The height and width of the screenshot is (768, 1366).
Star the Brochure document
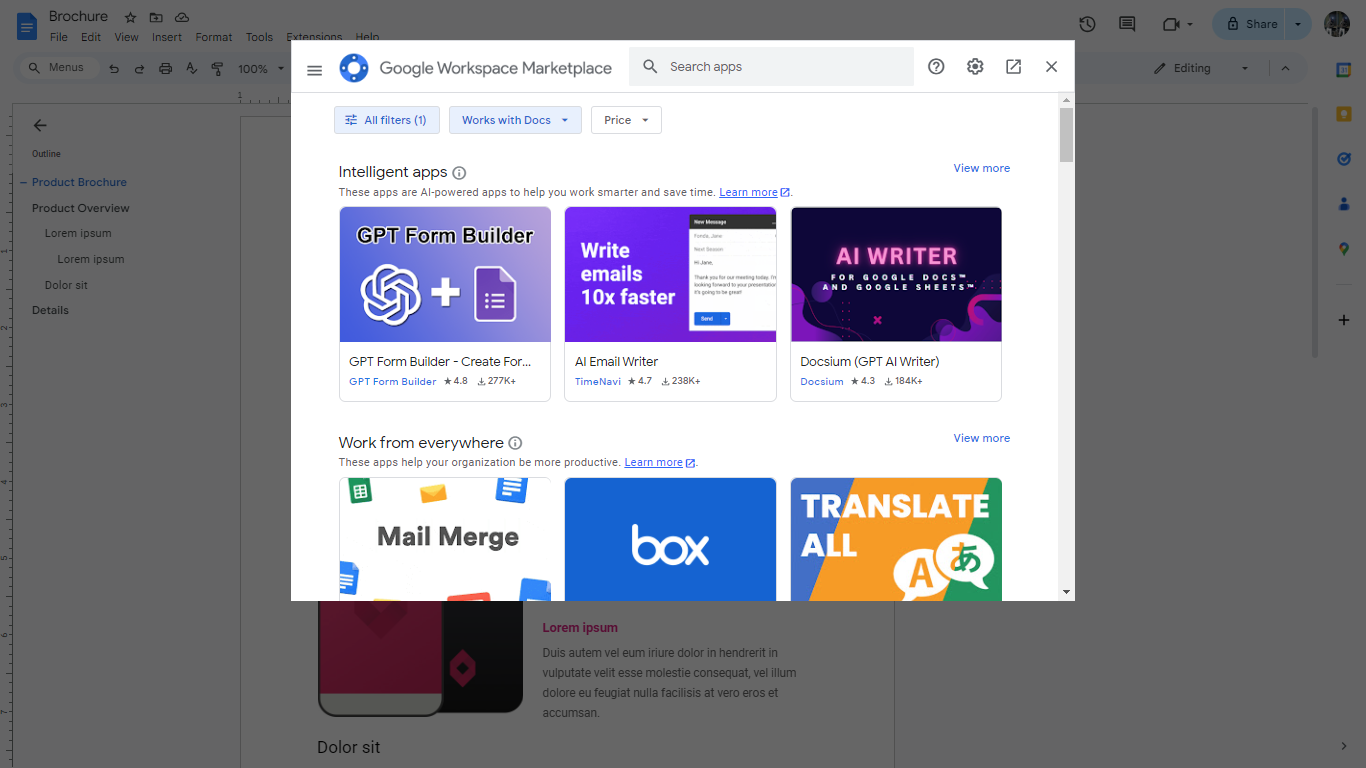pos(130,18)
